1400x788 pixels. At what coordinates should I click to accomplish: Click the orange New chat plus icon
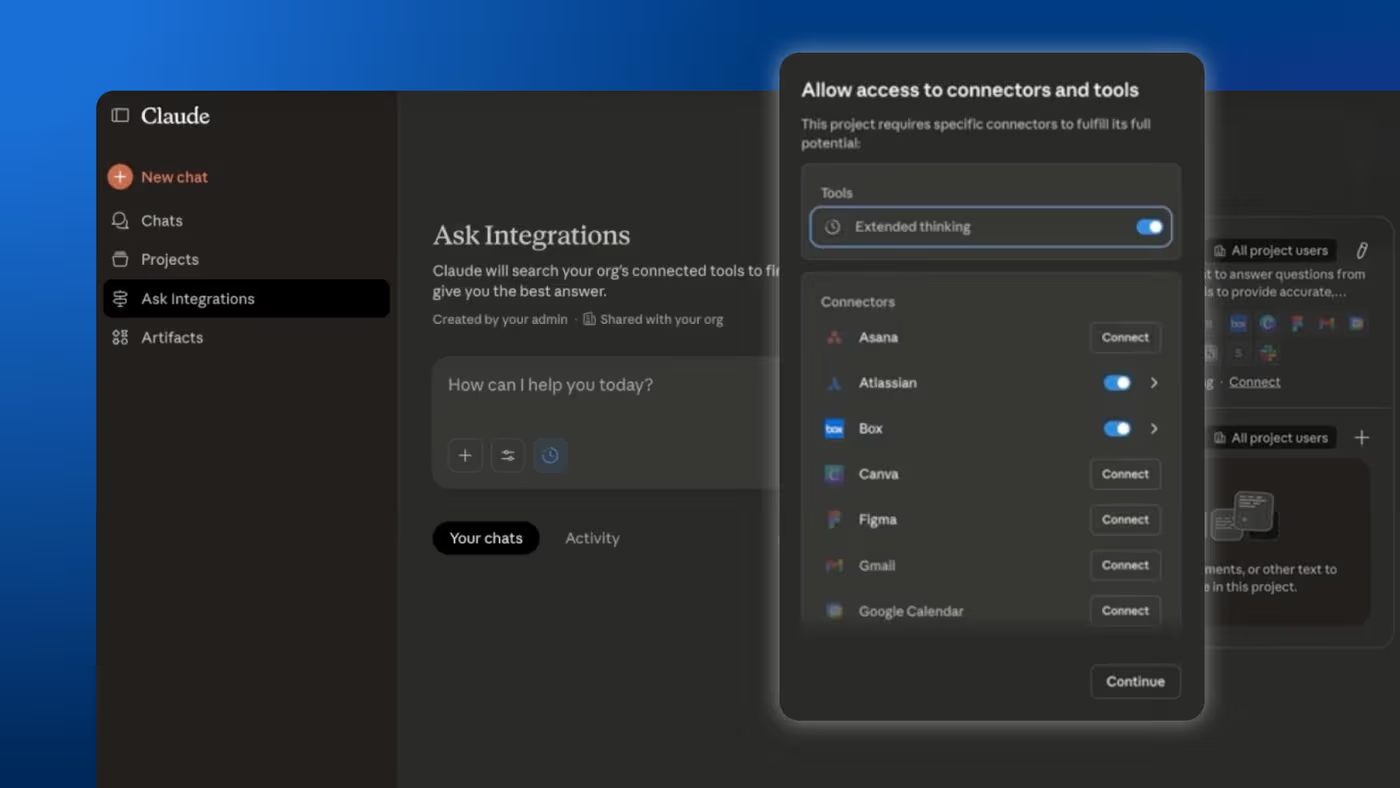click(x=120, y=177)
